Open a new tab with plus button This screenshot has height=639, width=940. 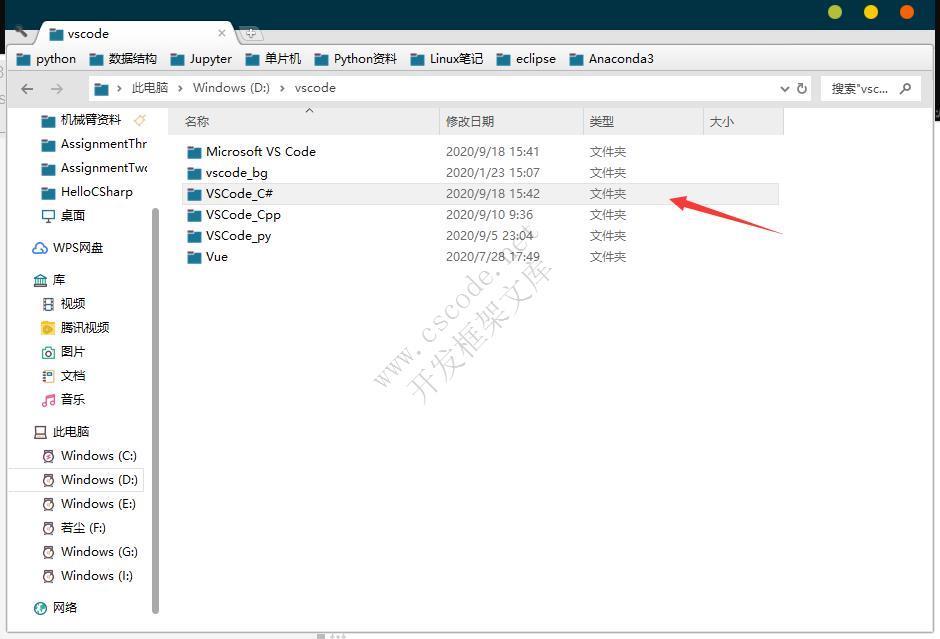click(x=251, y=34)
